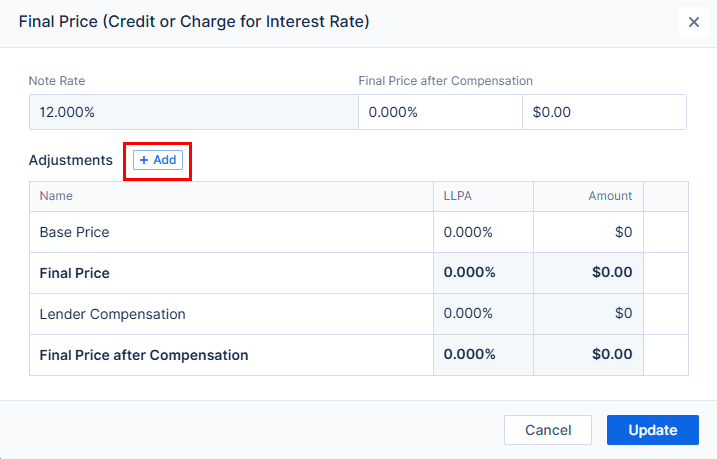Edit the Lender Compensation LLPA cell
717x459 pixels.
click(482, 314)
